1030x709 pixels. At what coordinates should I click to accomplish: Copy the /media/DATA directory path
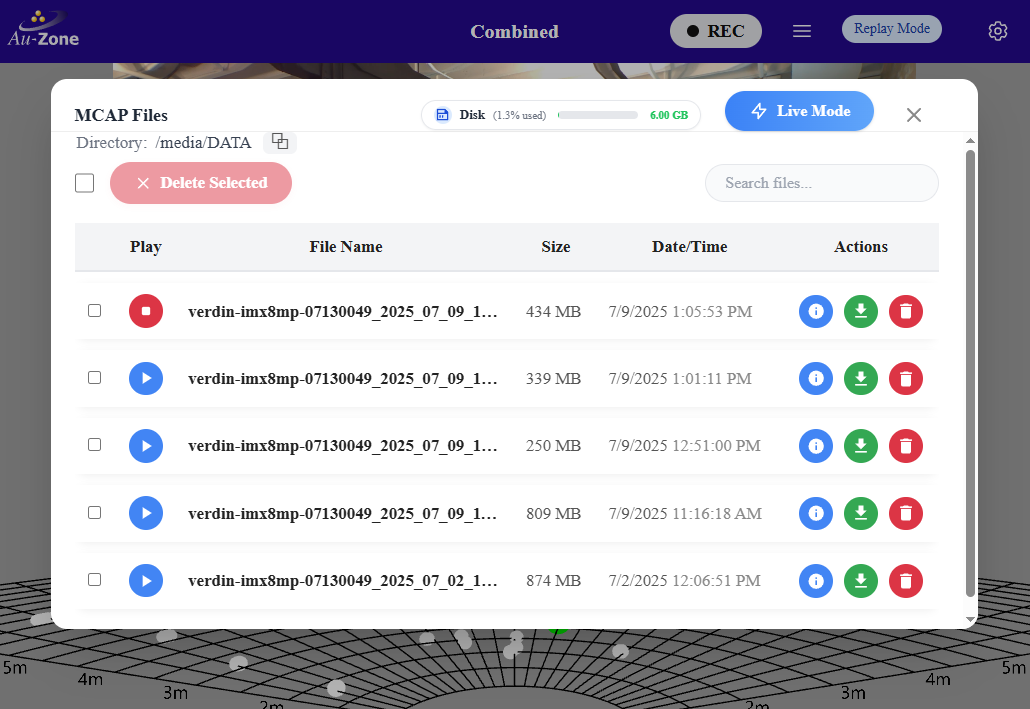[x=280, y=142]
